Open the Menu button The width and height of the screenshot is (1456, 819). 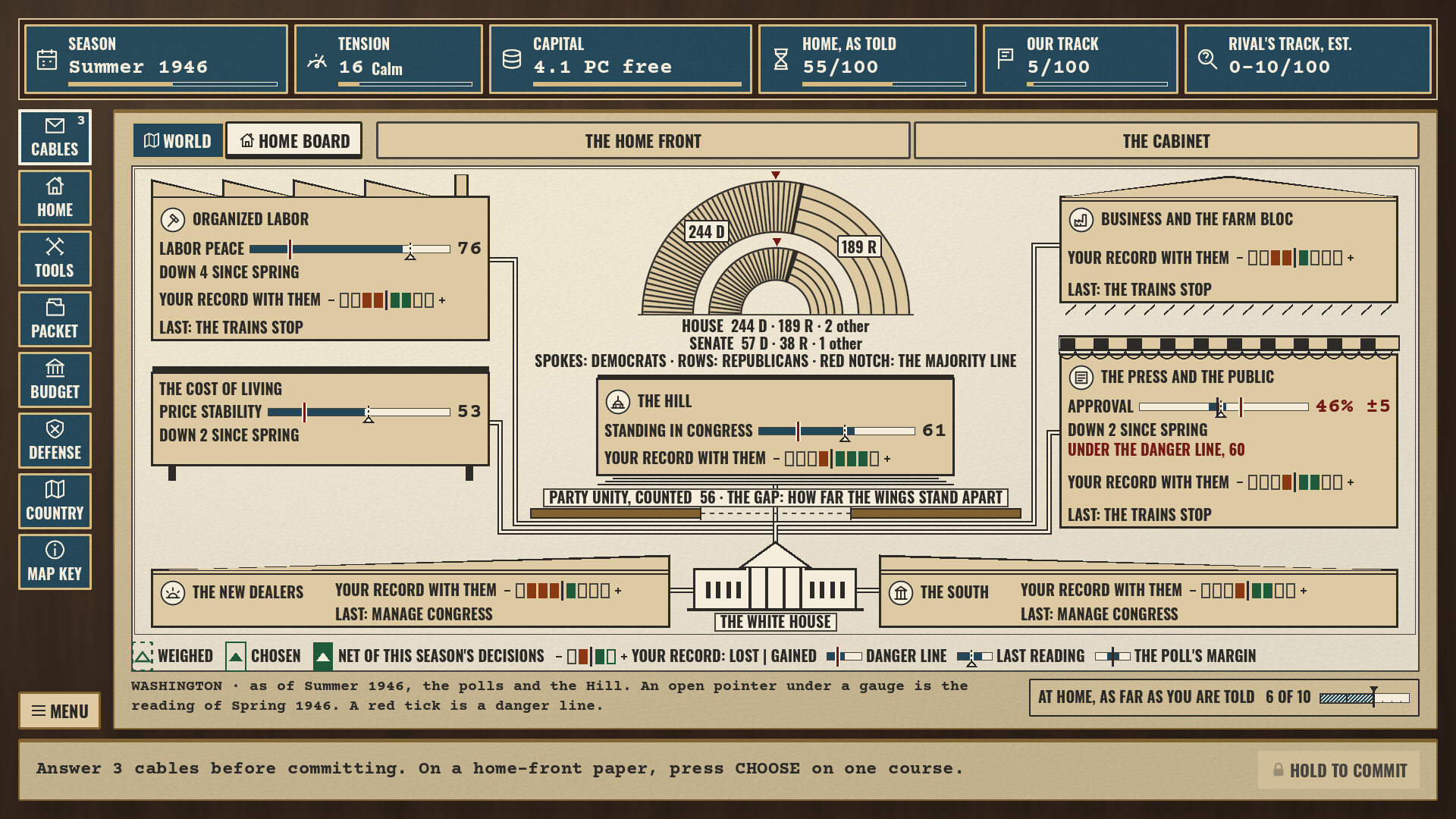(x=60, y=711)
